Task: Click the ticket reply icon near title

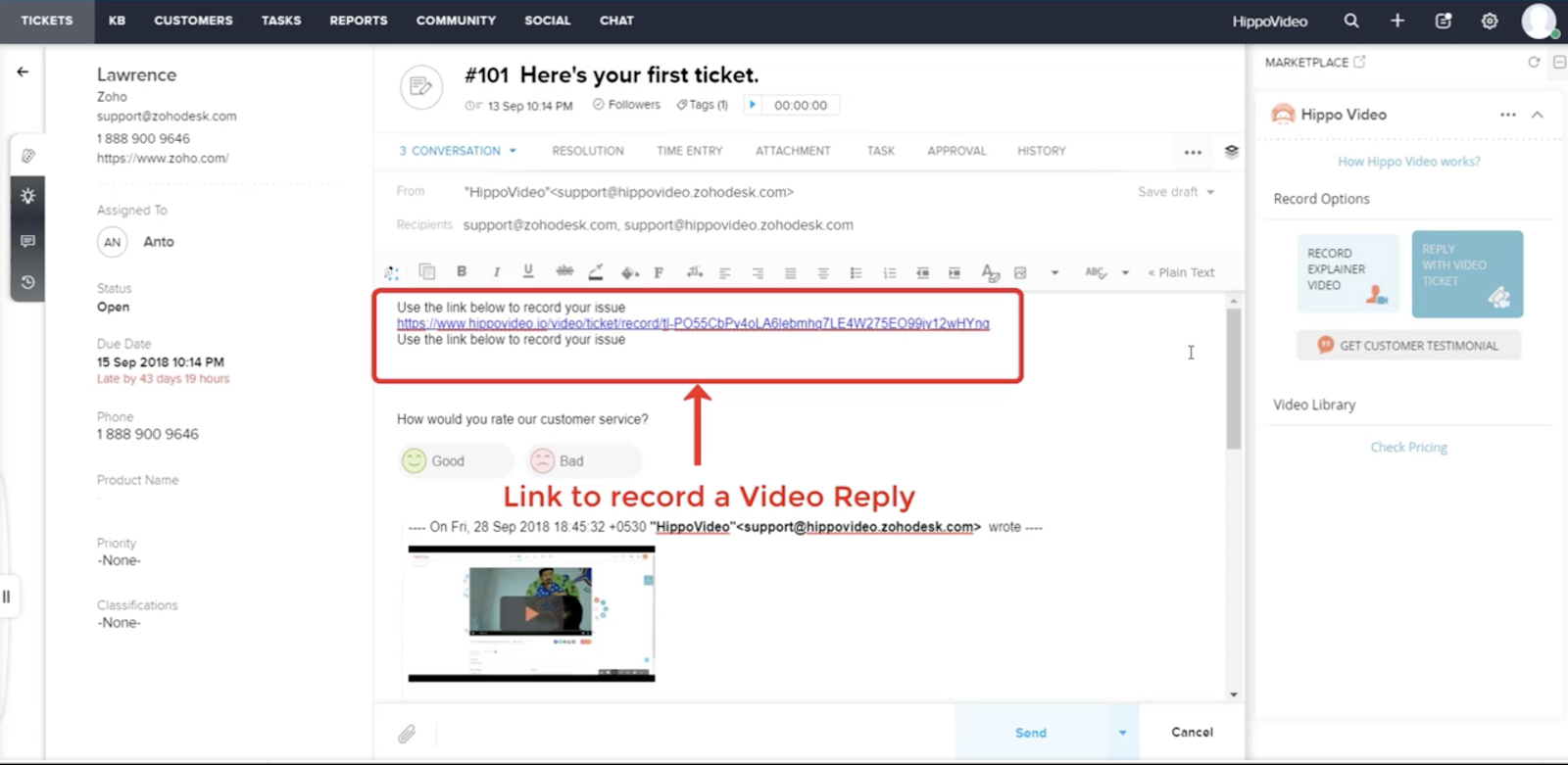Action: point(420,86)
